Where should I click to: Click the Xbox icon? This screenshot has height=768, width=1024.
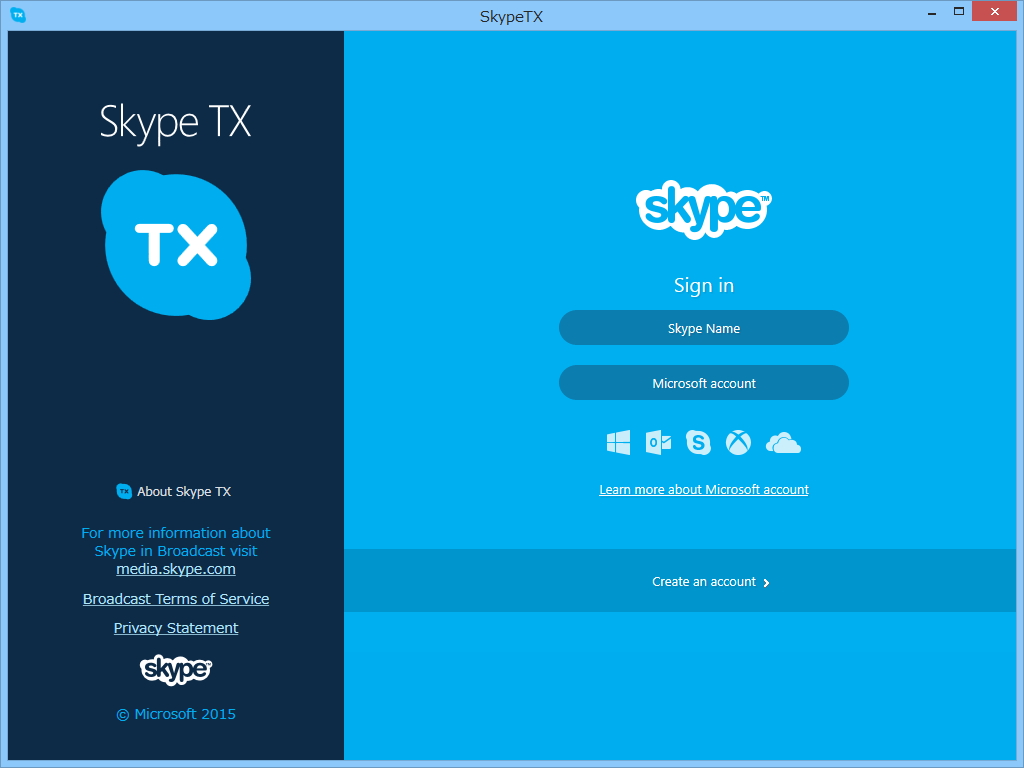[738, 442]
